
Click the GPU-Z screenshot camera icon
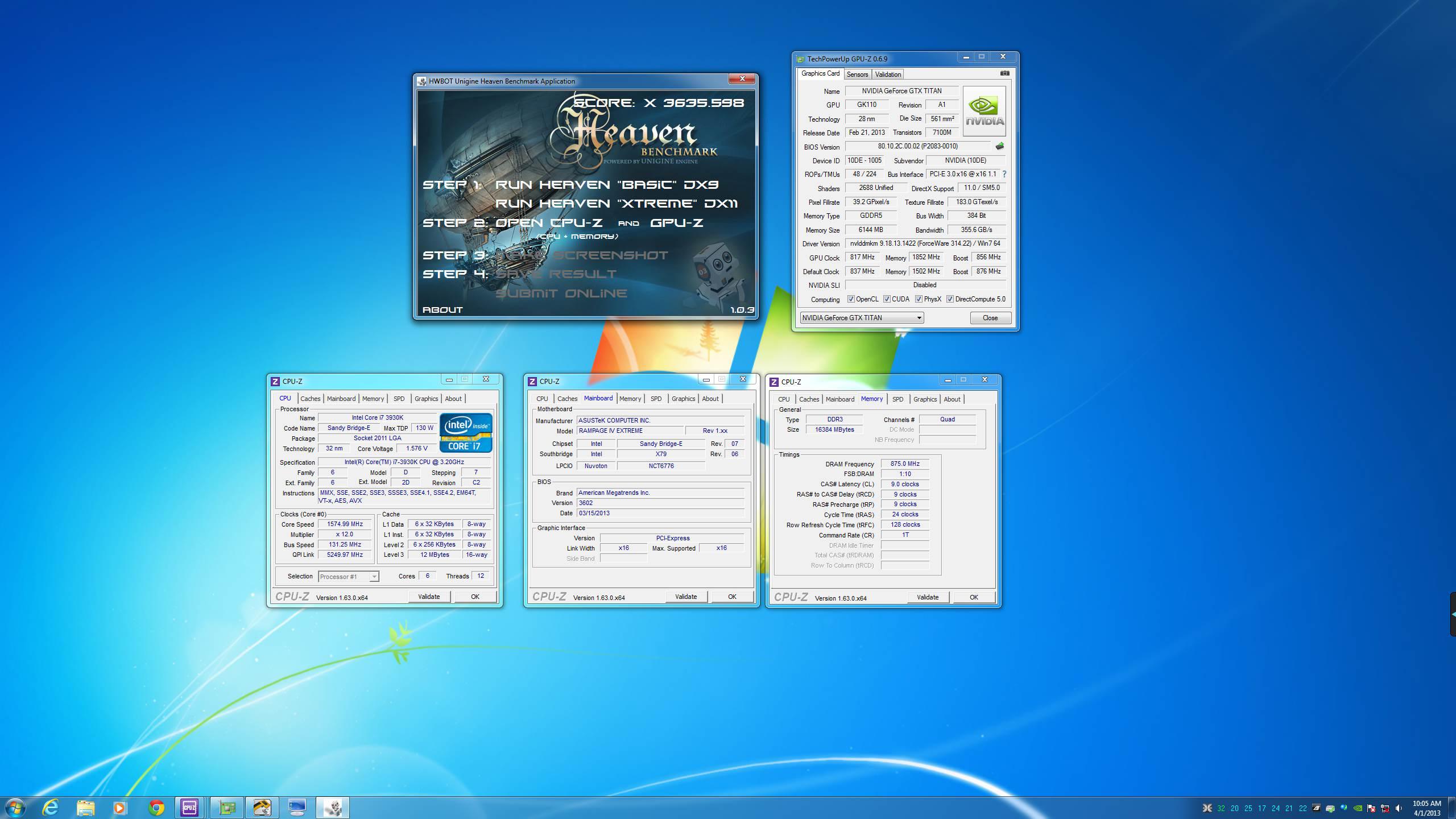point(1005,73)
